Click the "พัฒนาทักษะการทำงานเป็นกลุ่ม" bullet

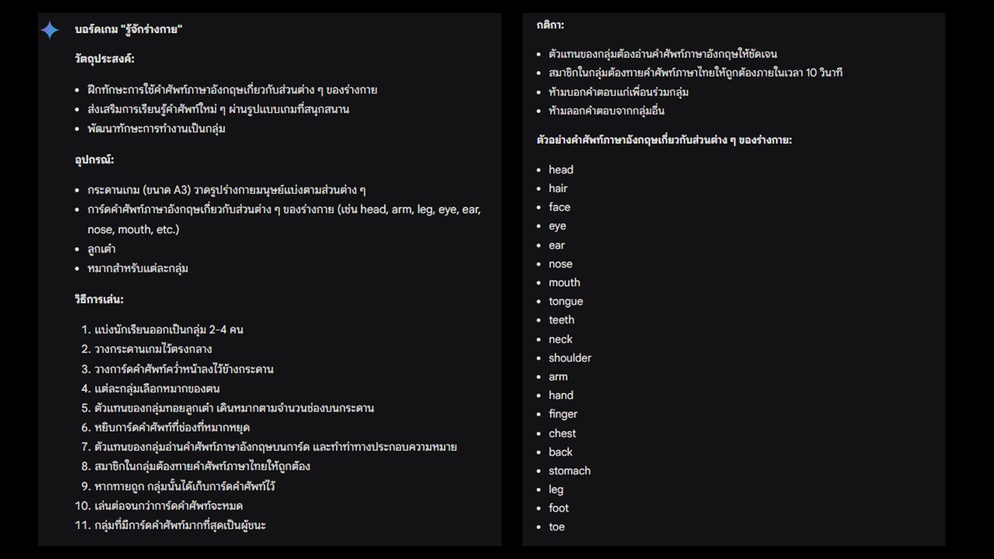[156, 129]
